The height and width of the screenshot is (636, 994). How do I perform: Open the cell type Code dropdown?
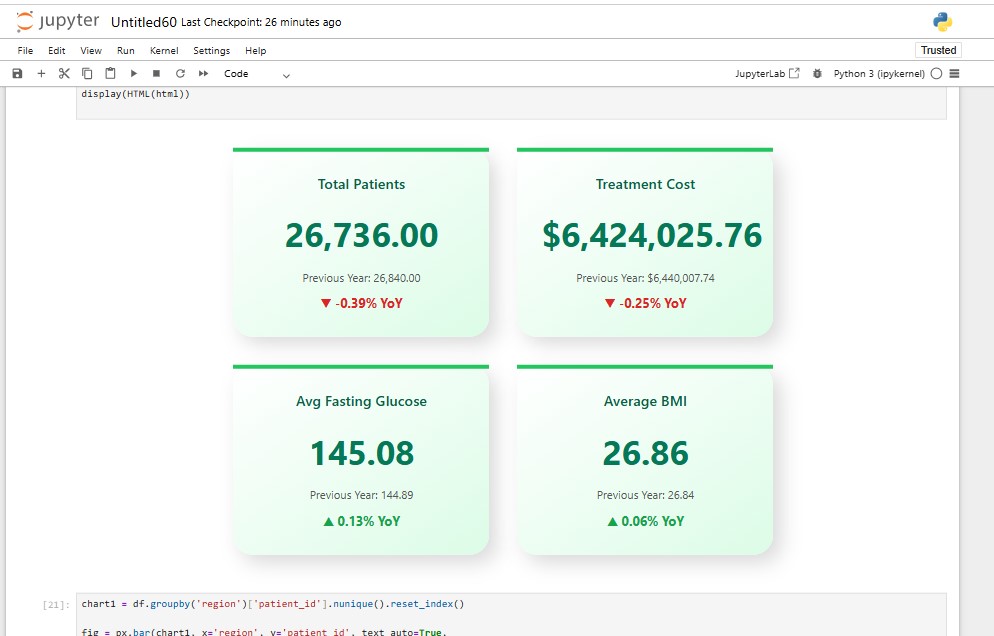point(257,74)
